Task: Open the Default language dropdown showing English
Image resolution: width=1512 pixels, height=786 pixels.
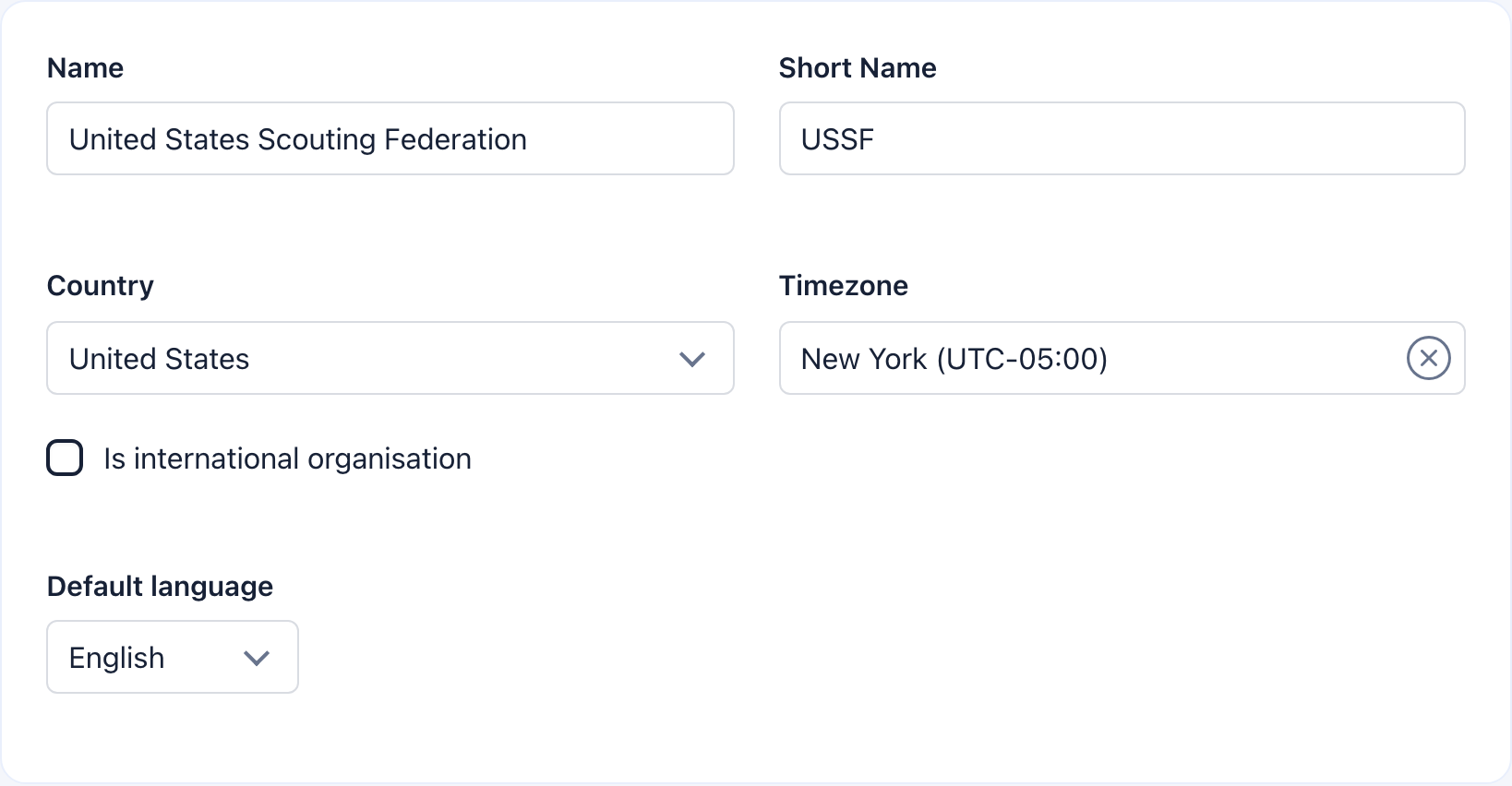Action: (172, 657)
